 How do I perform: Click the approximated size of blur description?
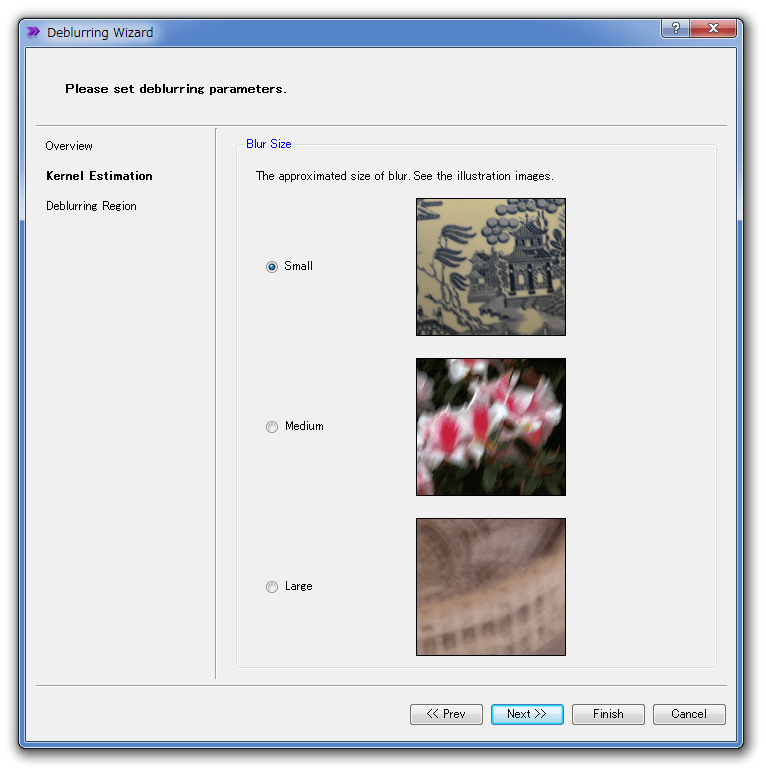(405, 176)
